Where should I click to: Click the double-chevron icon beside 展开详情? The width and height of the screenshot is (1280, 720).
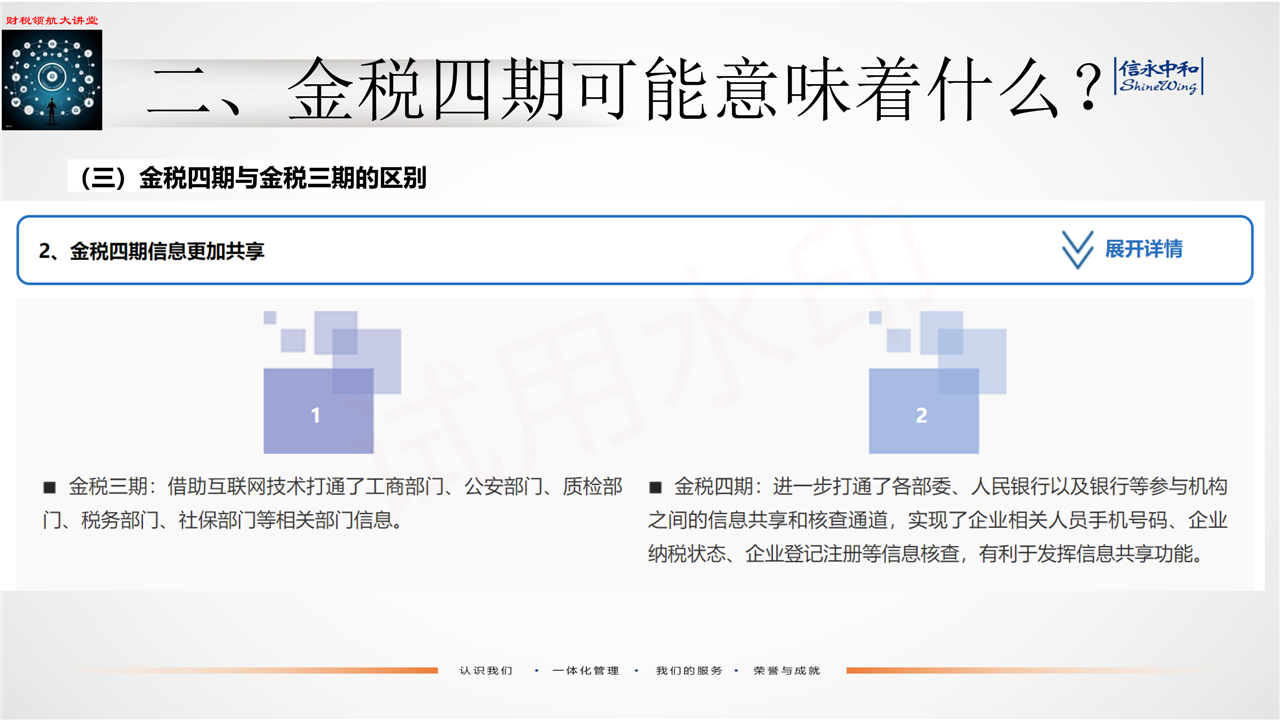click(x=1077, y=250)
